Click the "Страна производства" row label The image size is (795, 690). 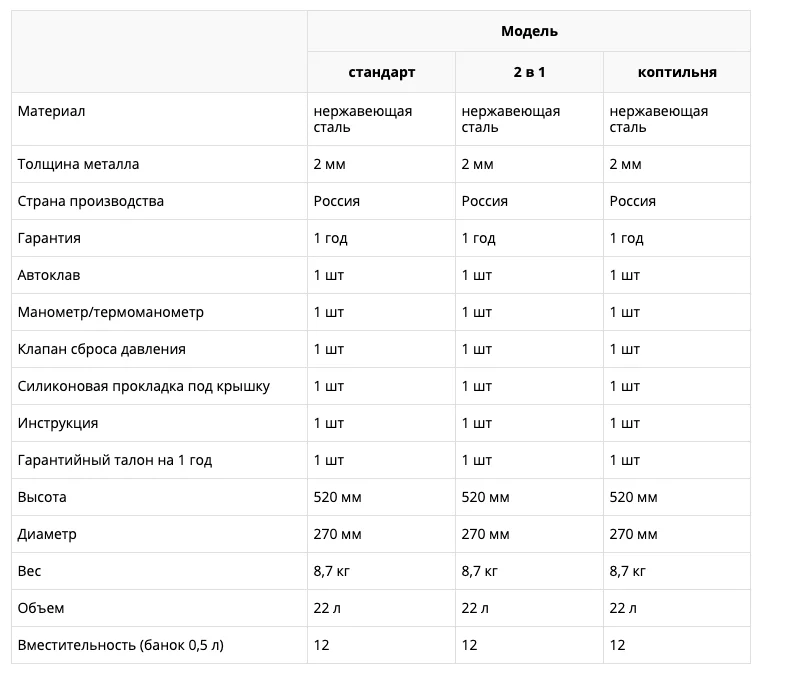(x=91, y=201)
